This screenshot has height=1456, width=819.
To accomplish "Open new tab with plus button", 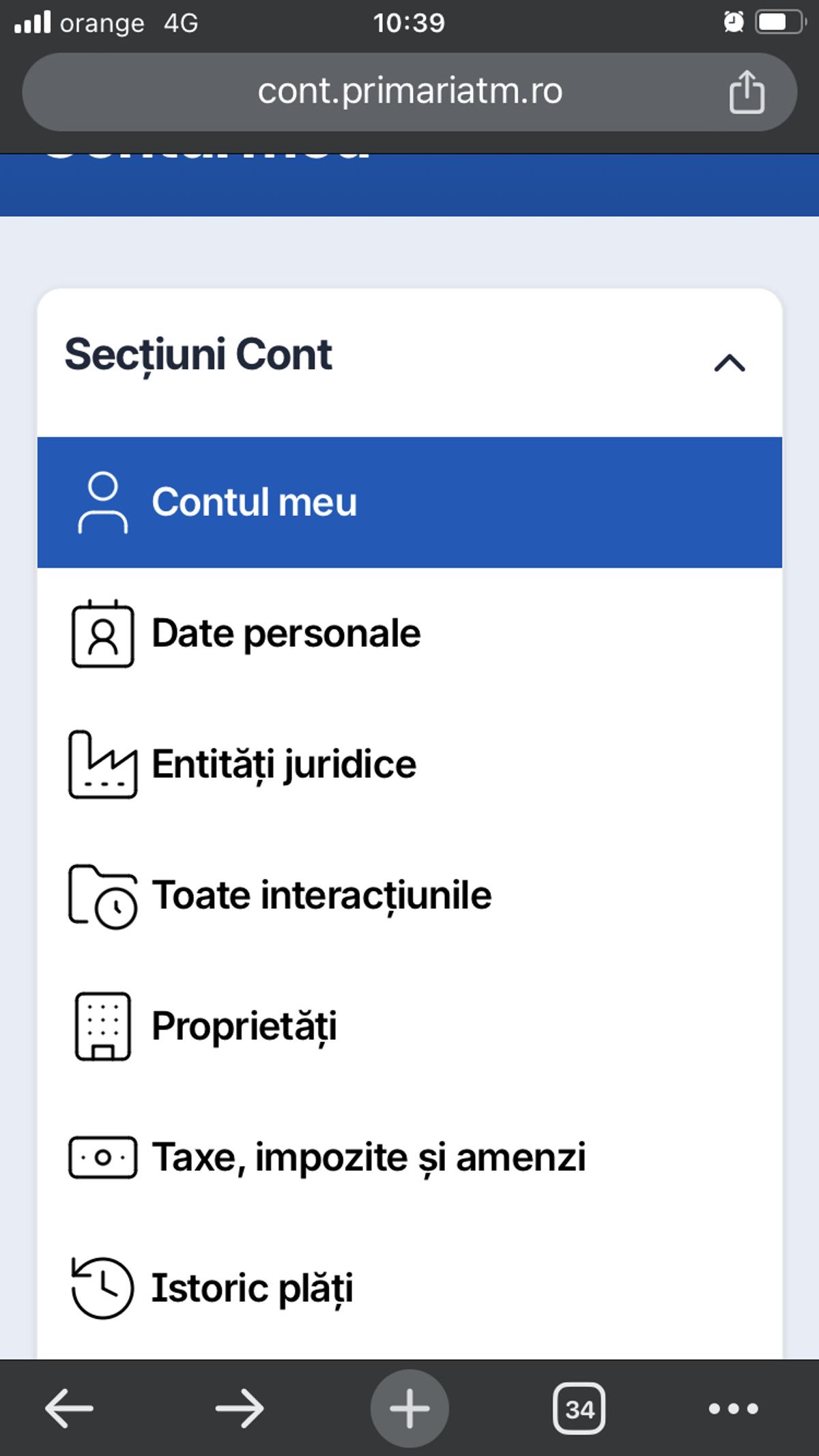I will coord(409,1408).
